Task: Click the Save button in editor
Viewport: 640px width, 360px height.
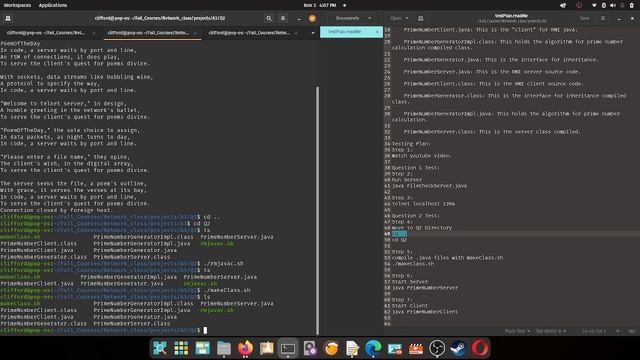Action: [x=584, y=18]
